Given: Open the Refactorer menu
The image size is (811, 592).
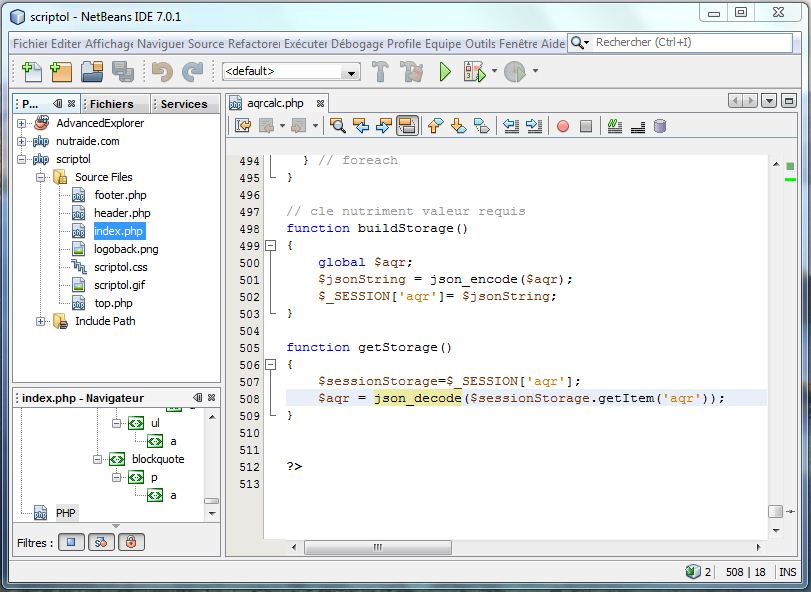Looking at the screenshot, I should coord(253,43).
